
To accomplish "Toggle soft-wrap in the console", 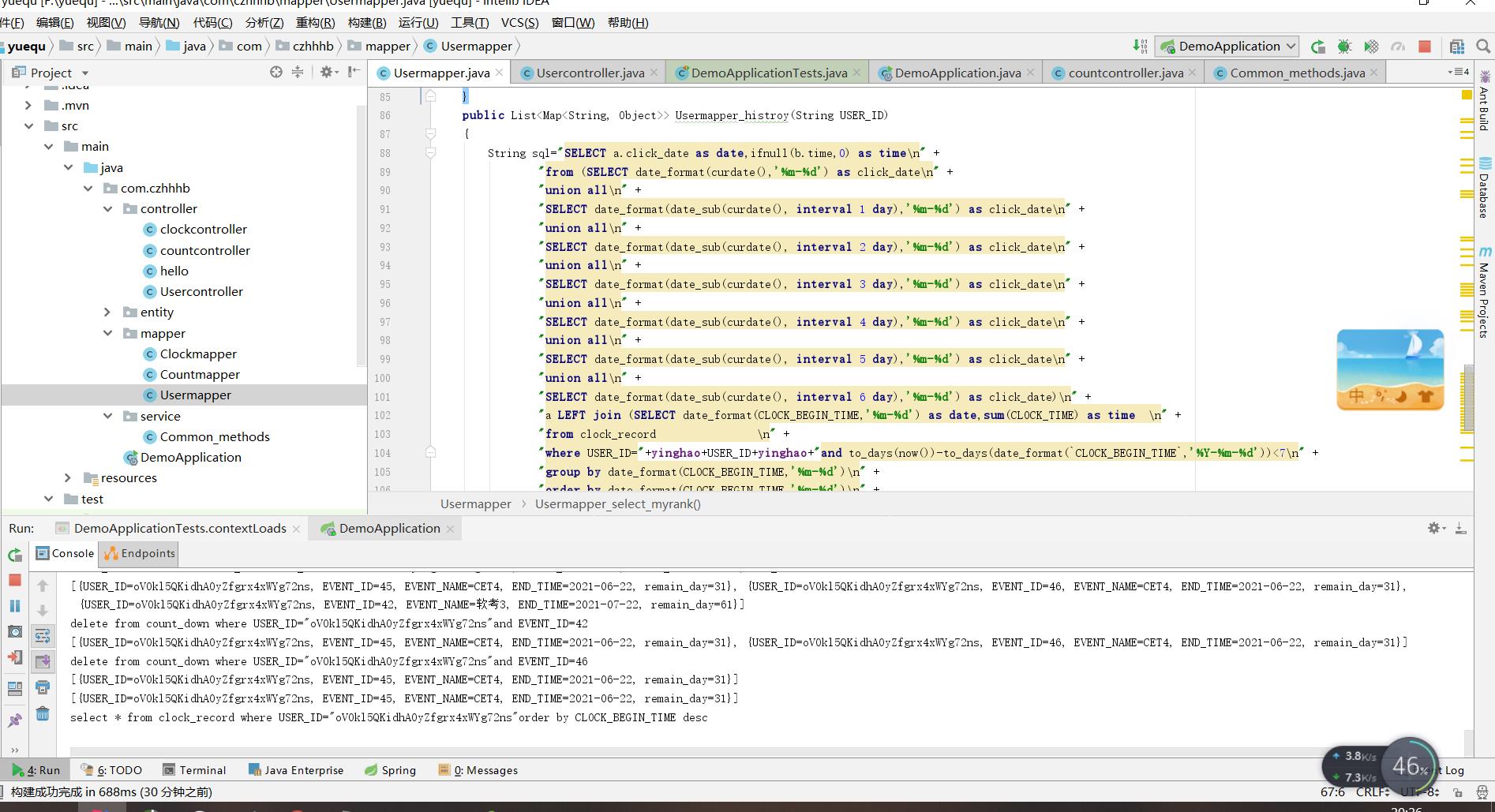I will coord(43,635).
